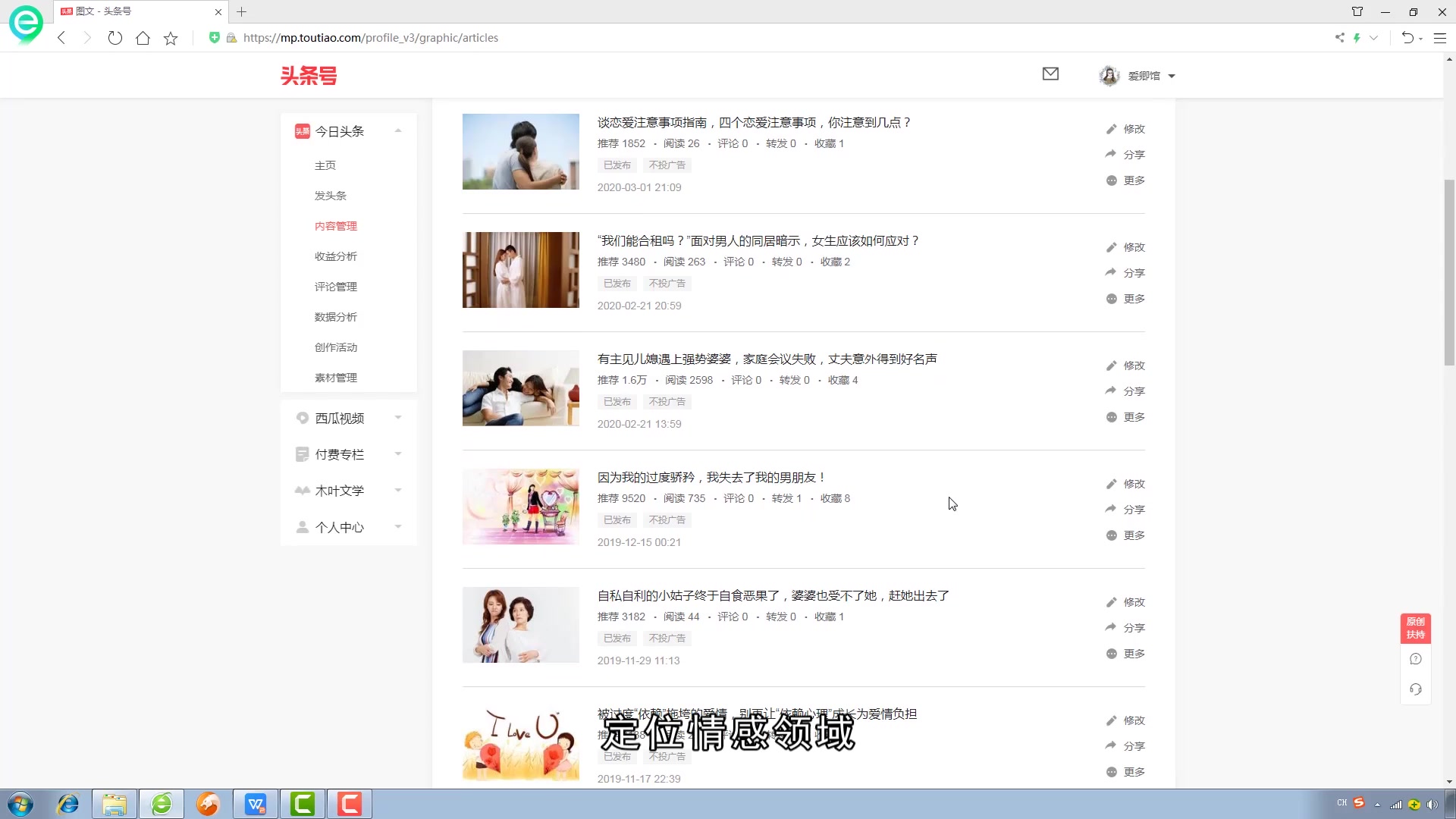The width and height of the screenshot is (1456, 819).
Task: Click 更多 for 自私自利的小姑子 article
Action: [x=1125, y=654]
